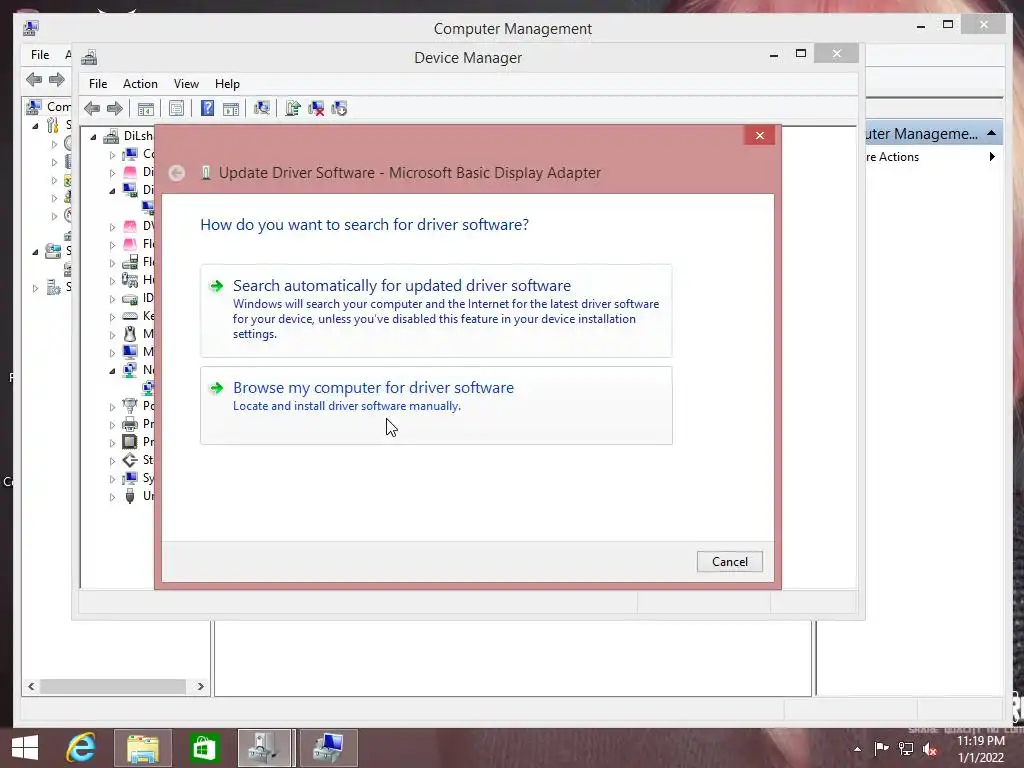Expand the System devices category arrow
This screenshot has width=1024, height=768.
coord(112,479)
